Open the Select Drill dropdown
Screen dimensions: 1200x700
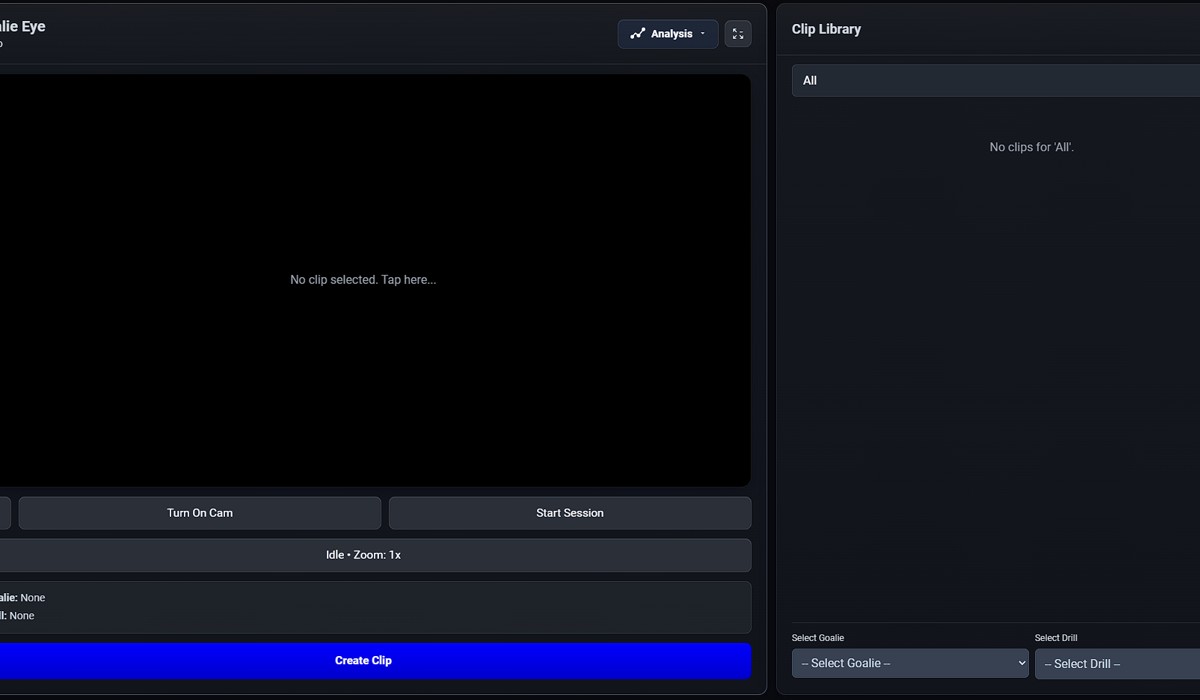1117,664
